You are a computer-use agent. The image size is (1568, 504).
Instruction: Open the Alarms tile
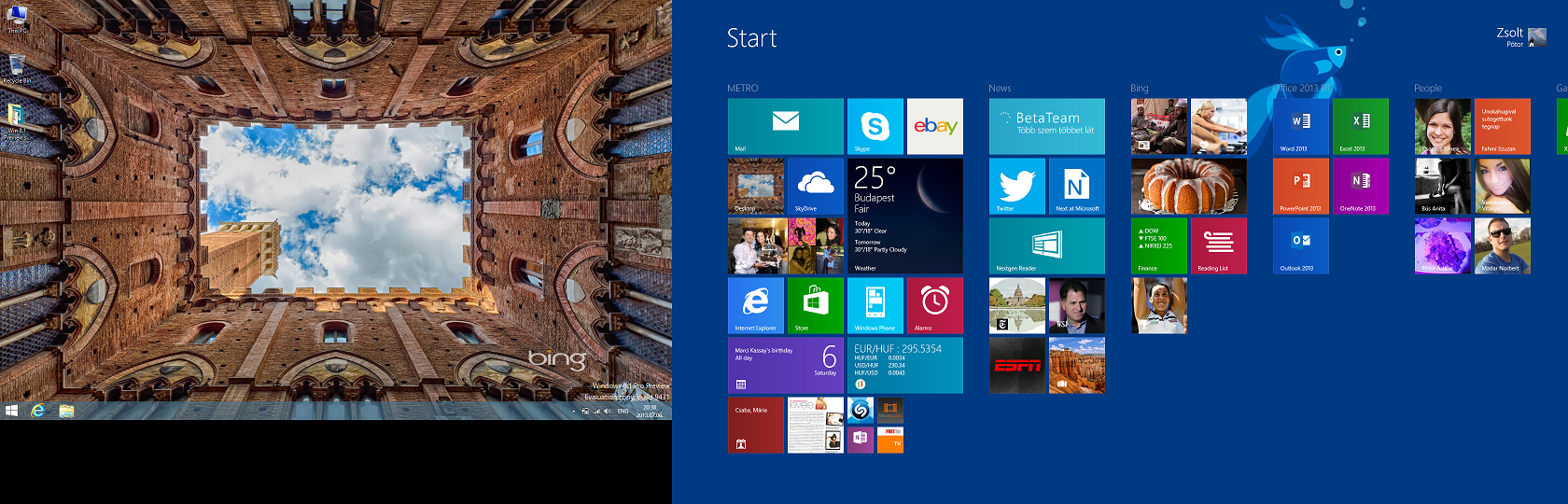pyautogui.click(x=934, y=305)
